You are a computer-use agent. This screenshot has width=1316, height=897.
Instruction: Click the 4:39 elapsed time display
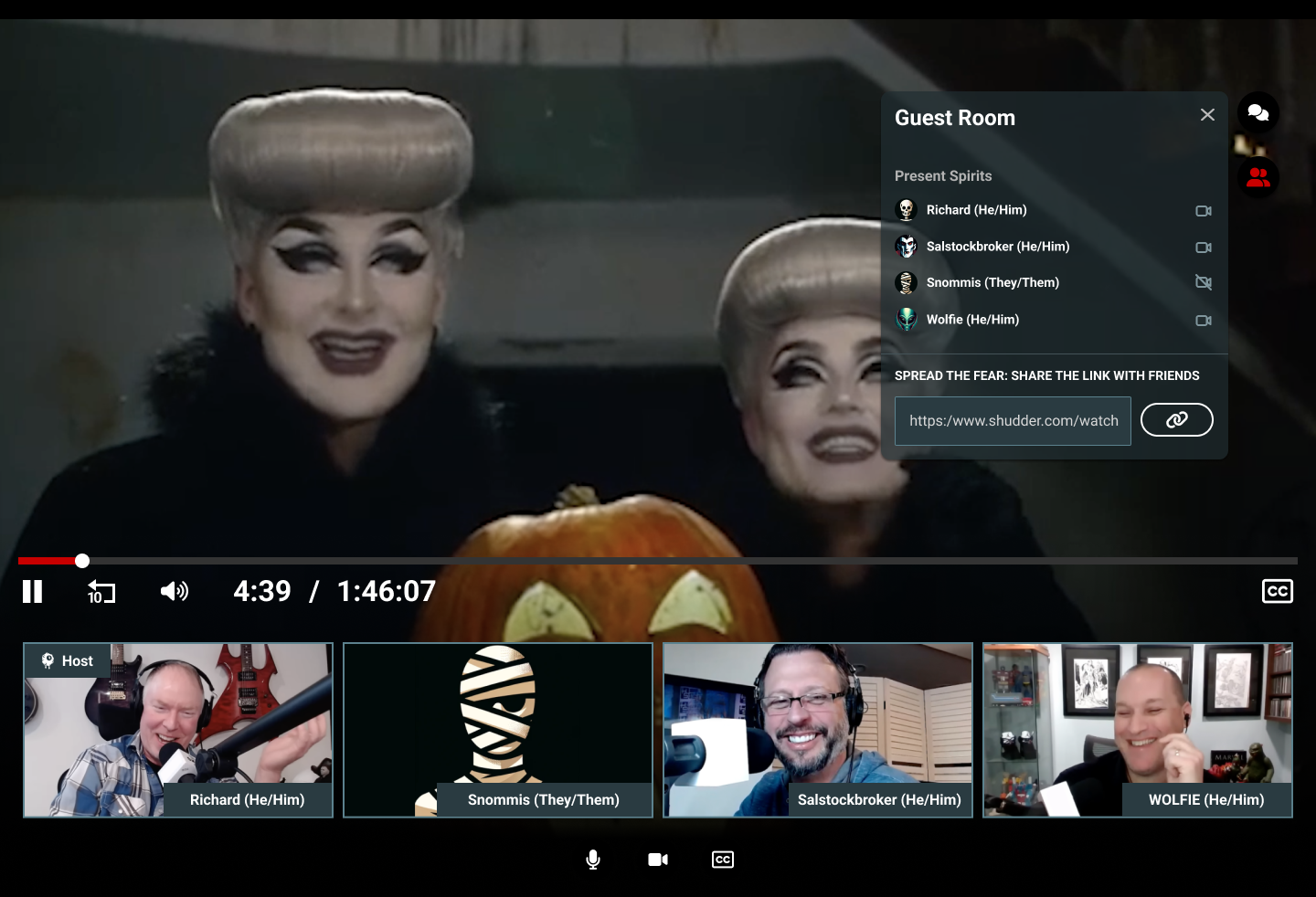262,591
